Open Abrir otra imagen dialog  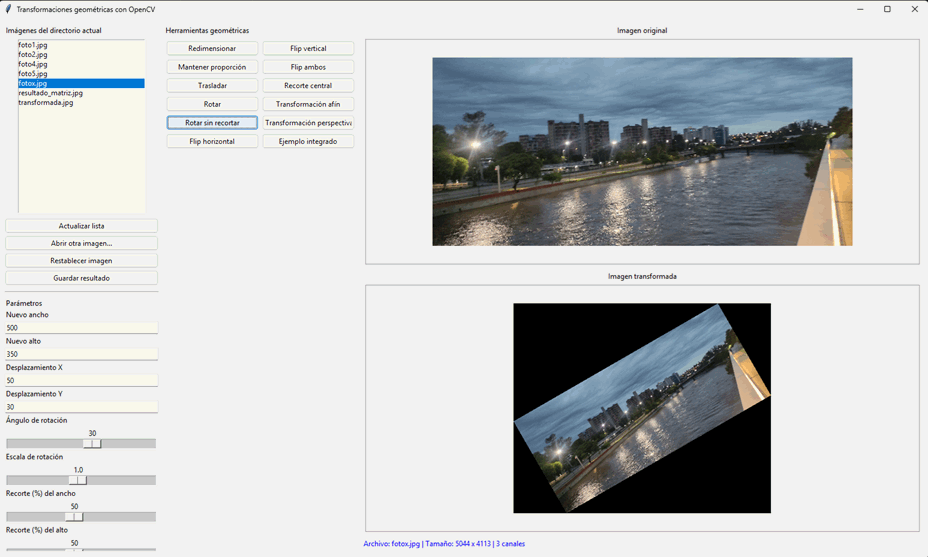pos(82,243)
